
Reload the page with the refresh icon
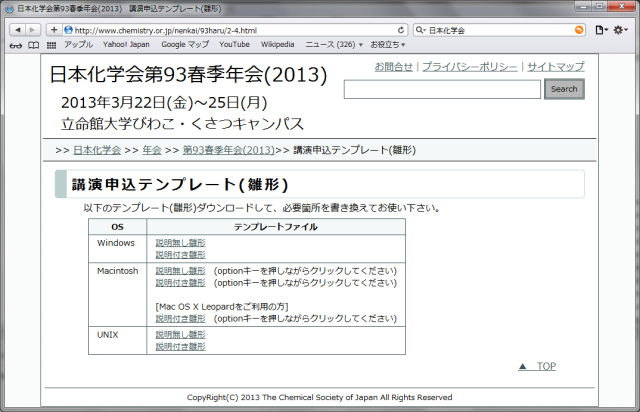(402, 30)
